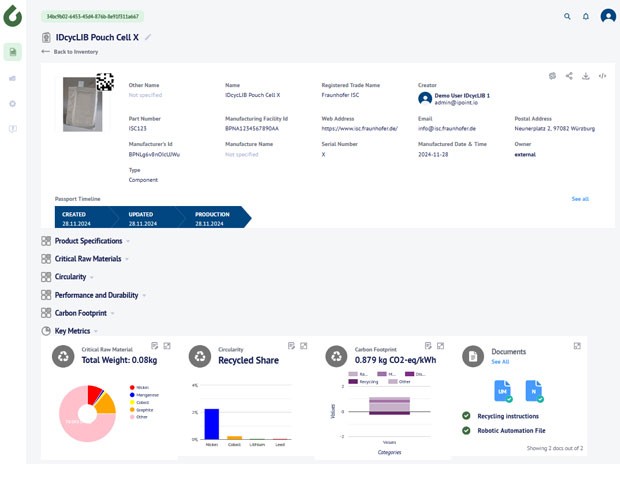This screenshot has height=500, width=620.
Task: Click the Documents round page icon
Action: coord(473,356)
